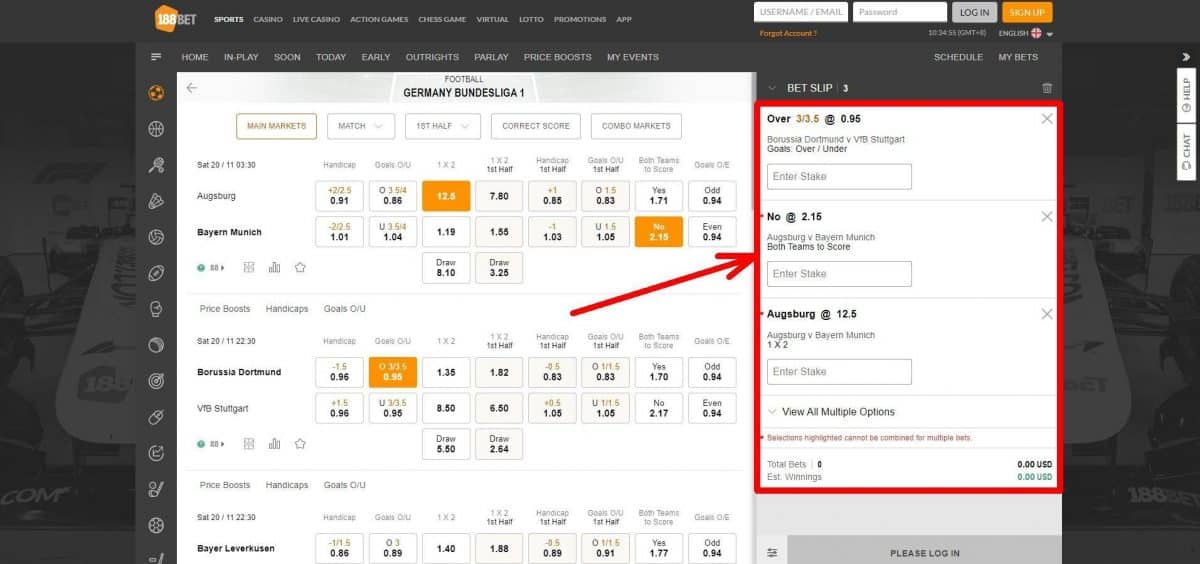Open English language flag dropdown
The image size is (1200, 564).
coord(1026,33)
